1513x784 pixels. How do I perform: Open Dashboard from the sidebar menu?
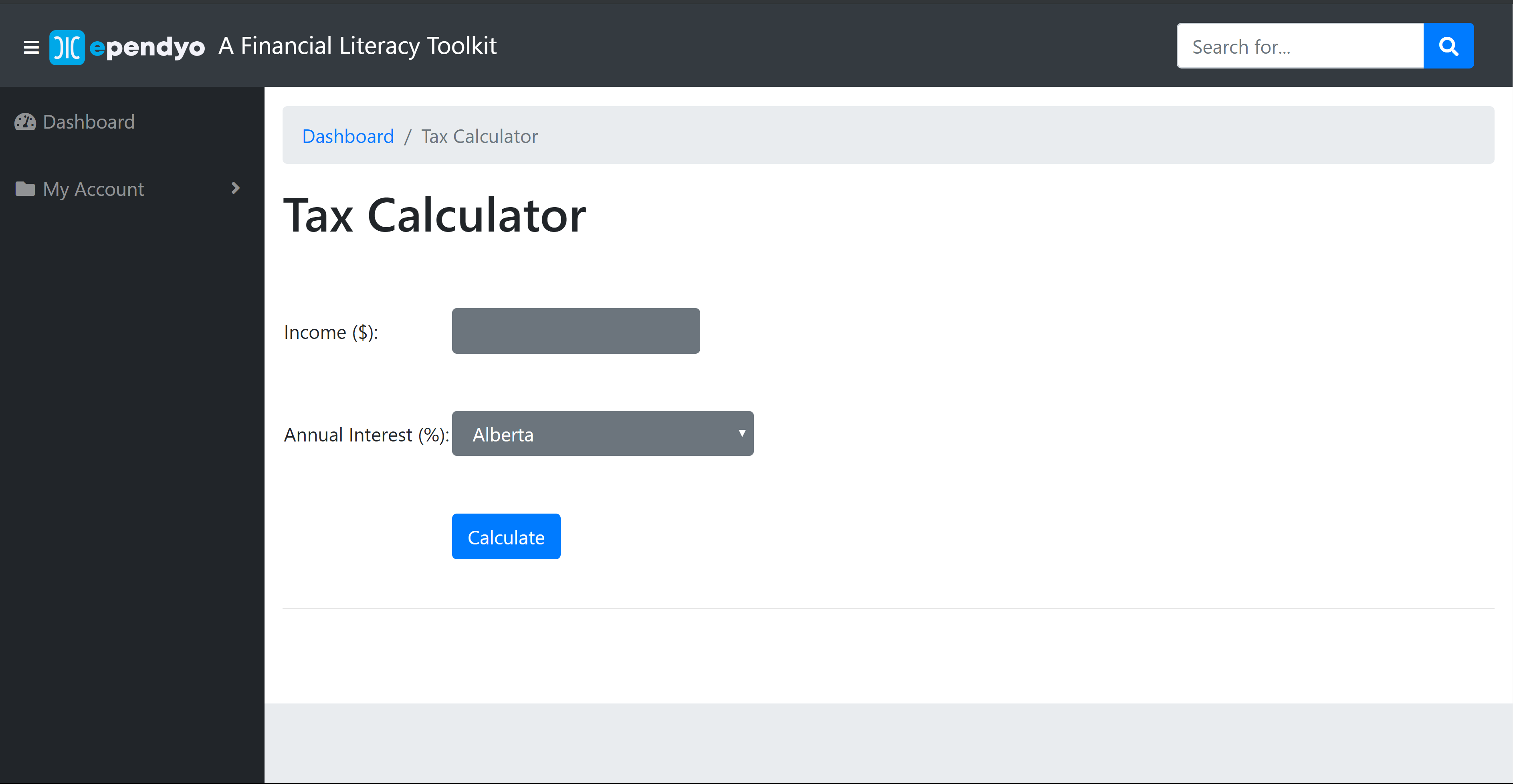click(89, 121)
